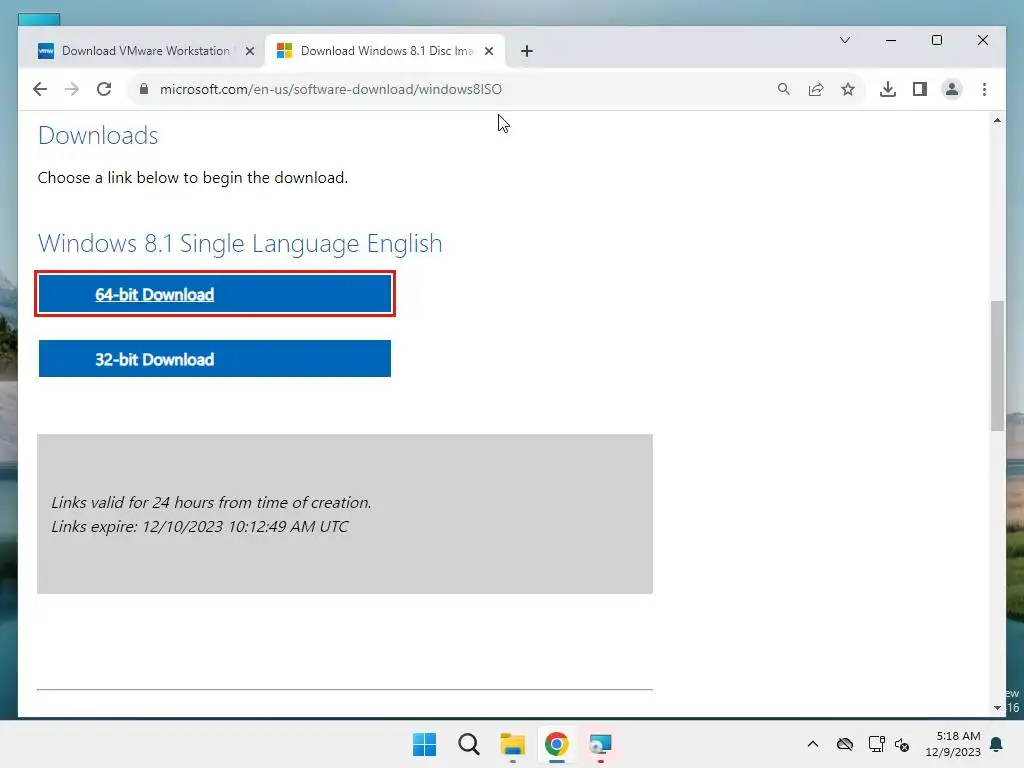
Task: Open the disc-and-monitor app in the taskbar
Action: click(x=600, y=744)
